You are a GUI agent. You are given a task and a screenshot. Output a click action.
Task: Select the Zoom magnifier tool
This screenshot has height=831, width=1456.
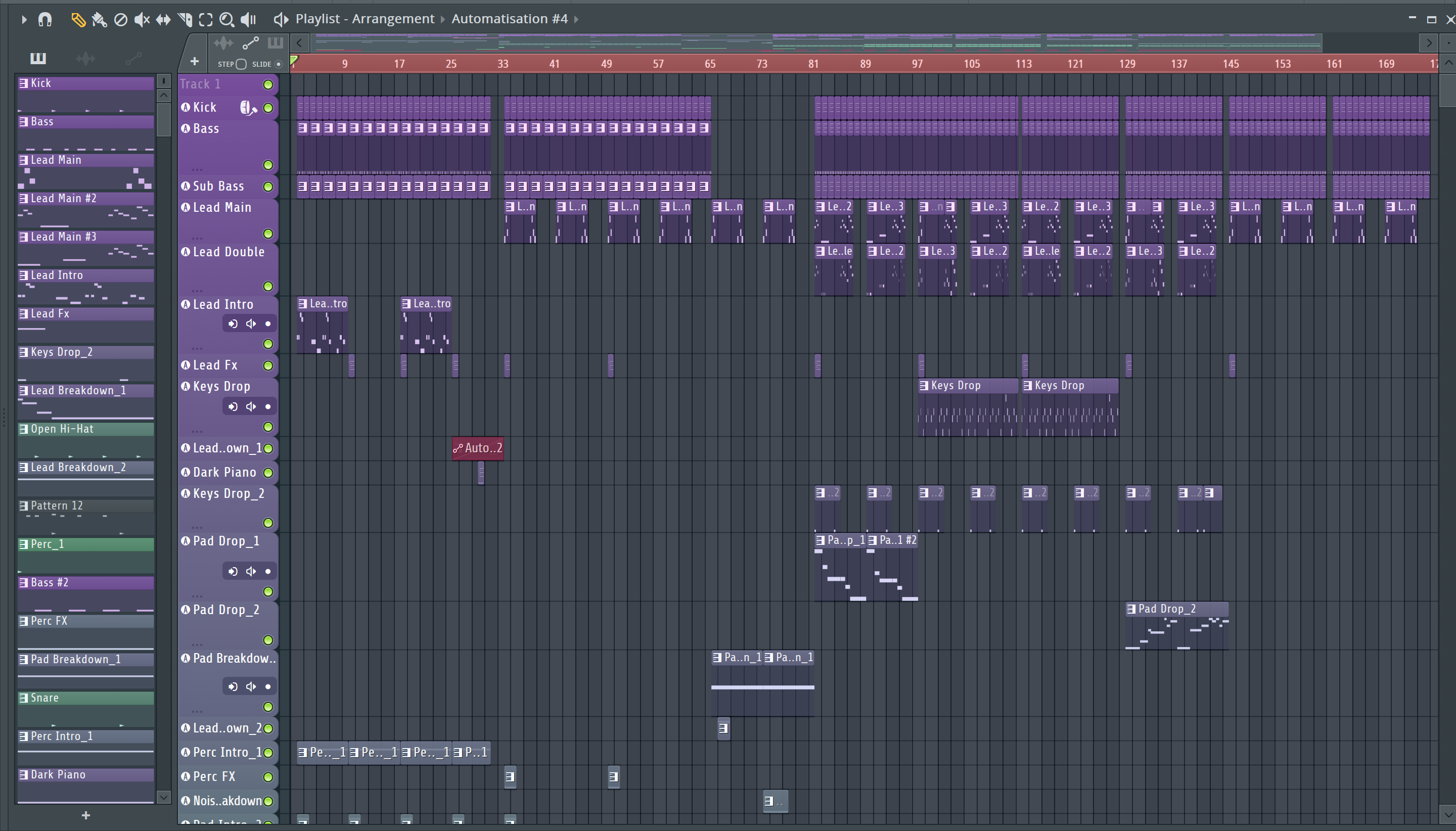226,19
